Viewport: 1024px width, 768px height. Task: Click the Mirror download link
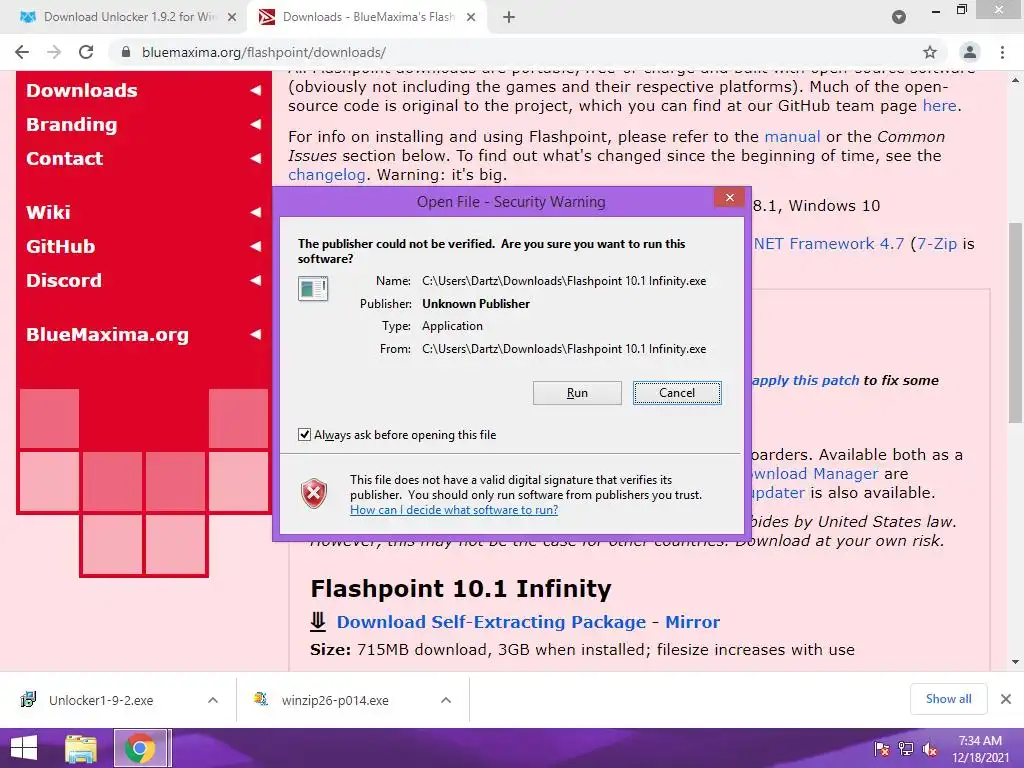pyautogui.click(x=692, y=622)
